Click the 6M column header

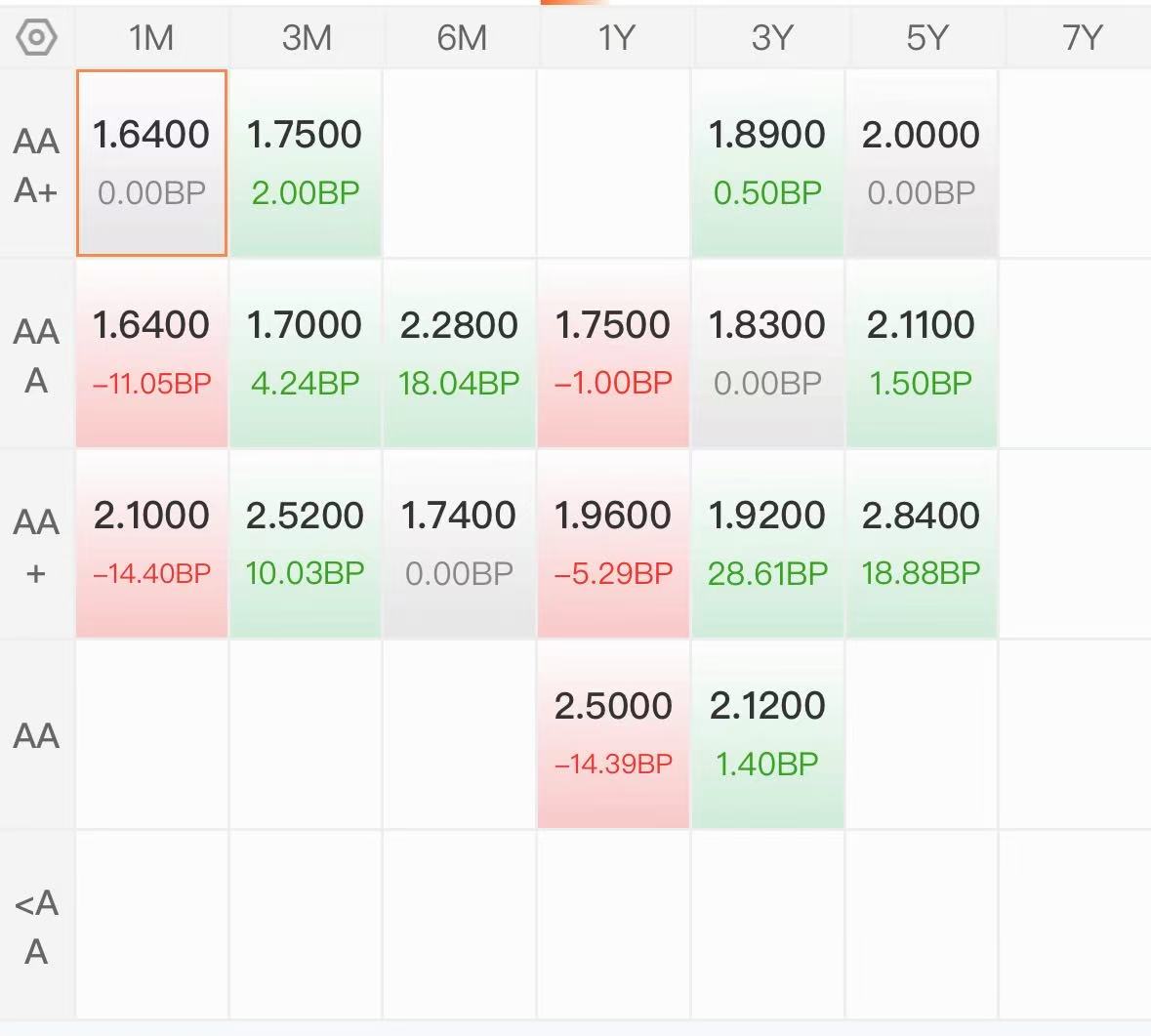[x=460, y=38]
